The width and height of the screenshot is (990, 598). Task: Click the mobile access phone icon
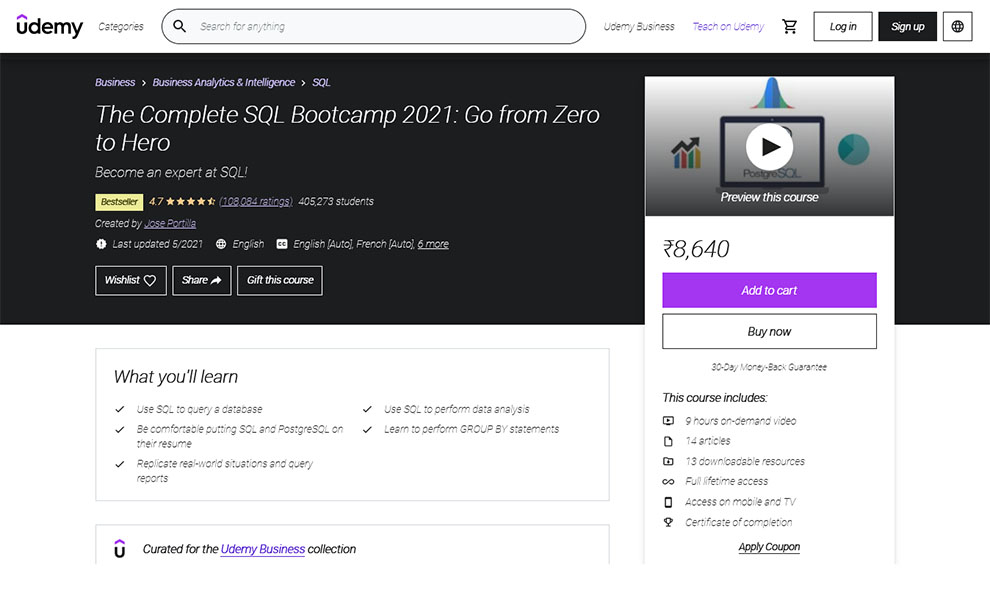[668, 503]
